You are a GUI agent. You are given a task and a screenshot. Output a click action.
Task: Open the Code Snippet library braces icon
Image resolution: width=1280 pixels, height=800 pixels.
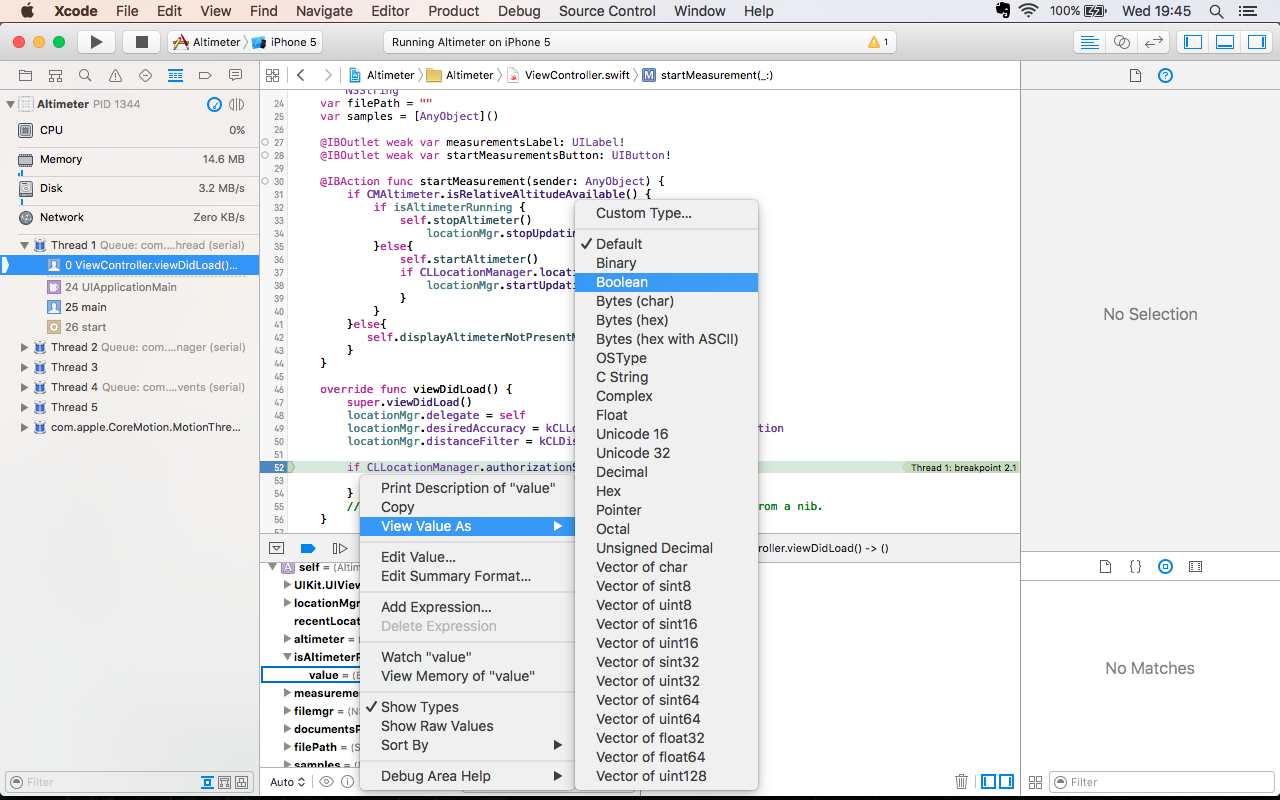1135,566
